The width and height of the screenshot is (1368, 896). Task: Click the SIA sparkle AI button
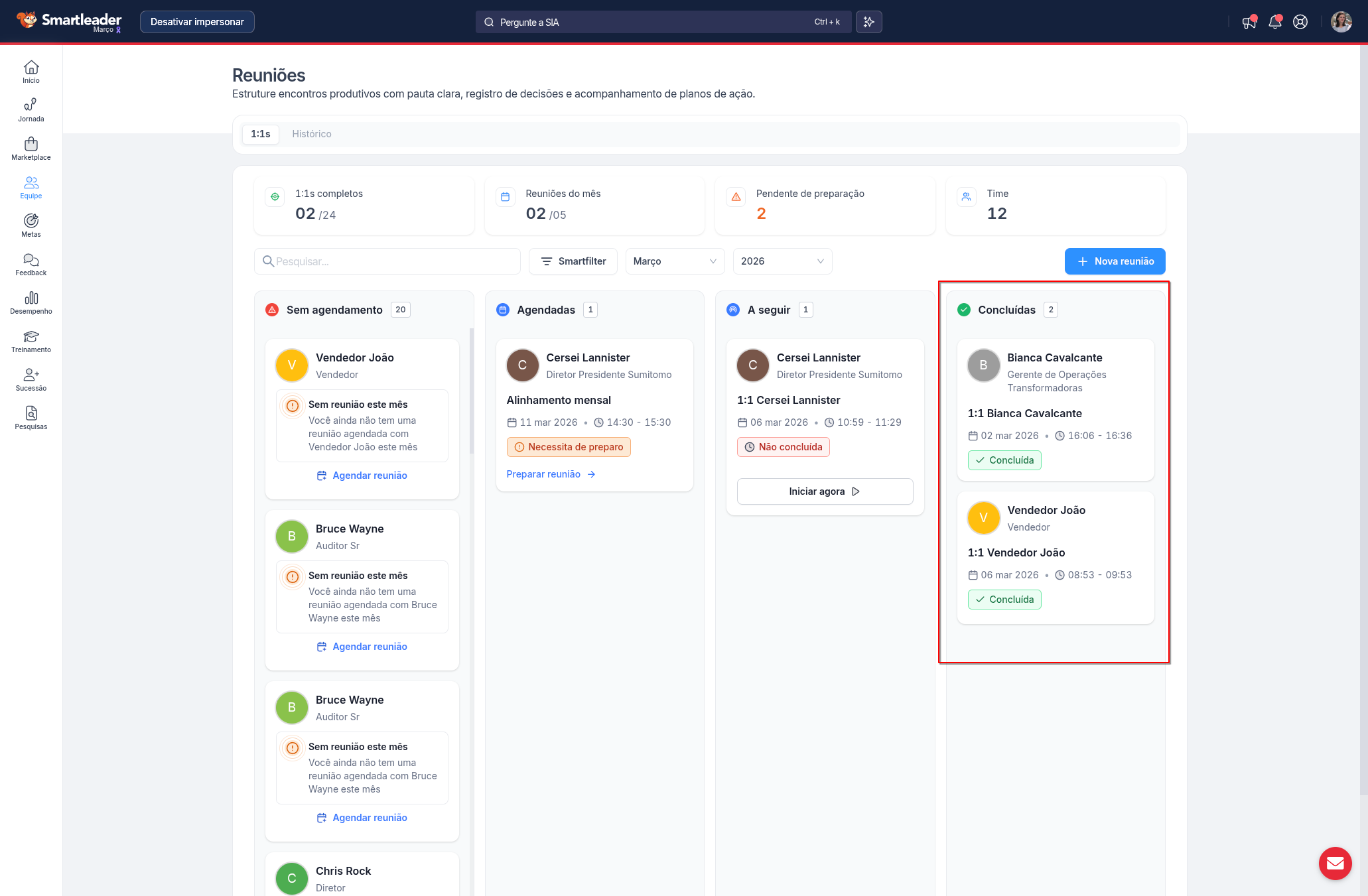[x=868, y=22]
